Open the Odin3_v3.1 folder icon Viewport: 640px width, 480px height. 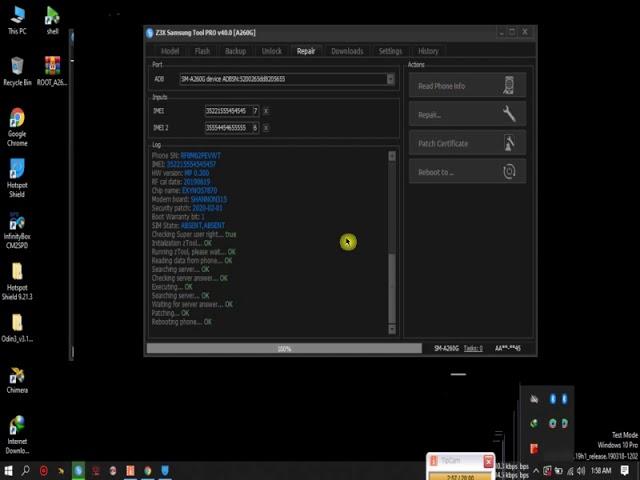(x=17, y=328)
